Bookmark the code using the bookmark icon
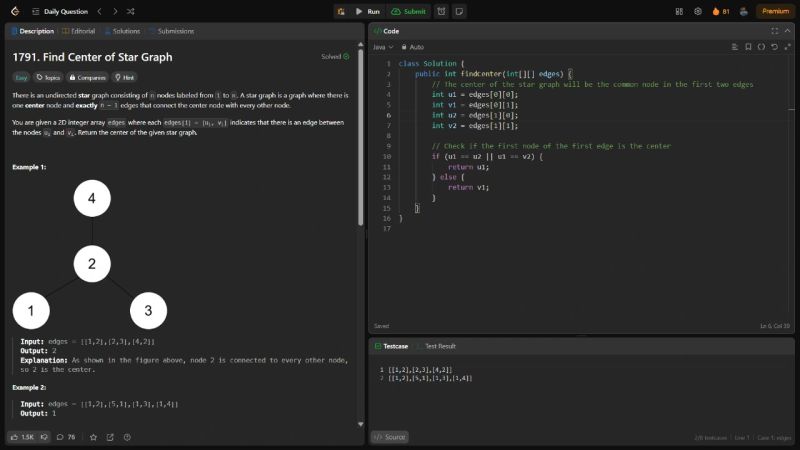The height and width of the screenshot is (450, 800). click(748, 46)
